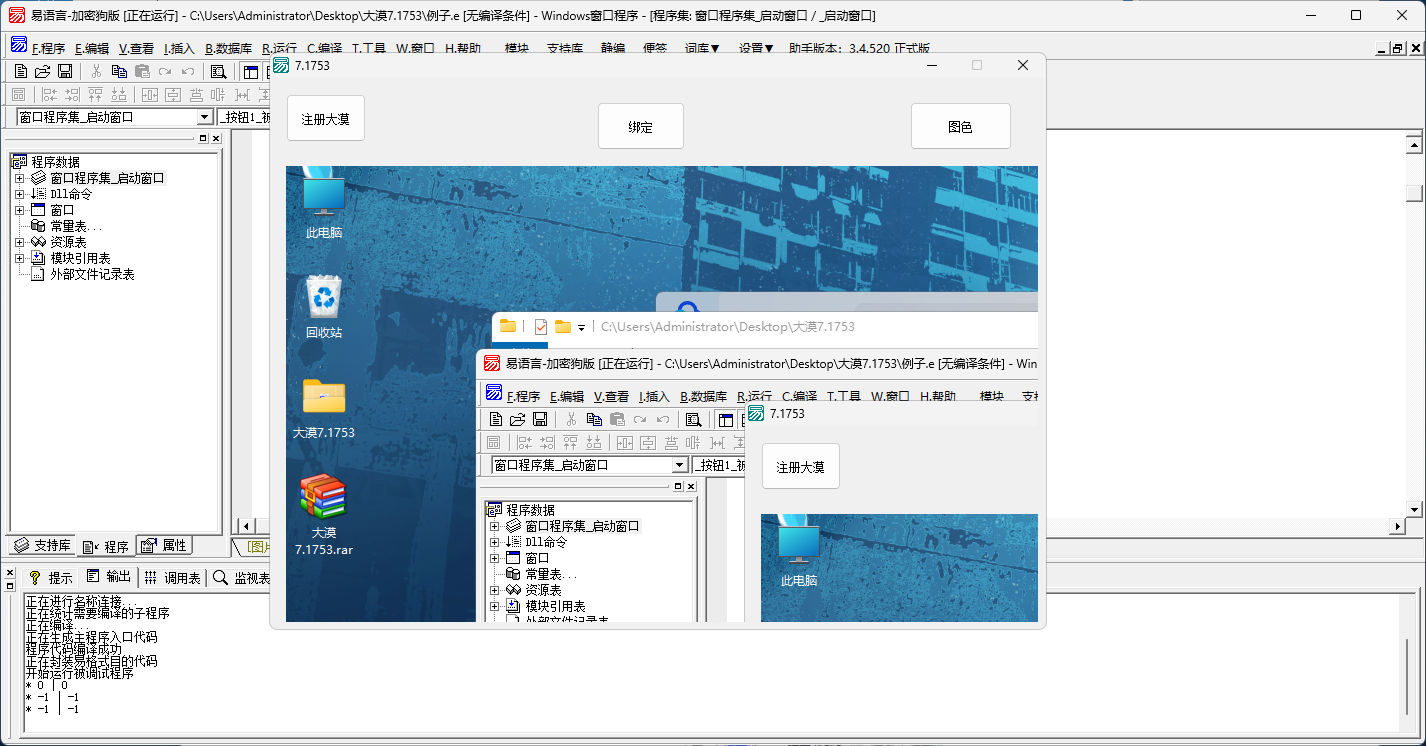This screenshot has height=746, width=1426.
Task: Click the Save floppy disk icon
Action: [65, 71]
